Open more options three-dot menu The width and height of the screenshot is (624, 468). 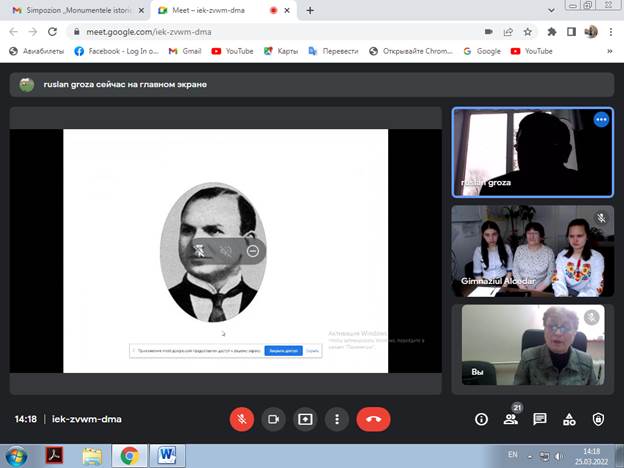338,419
